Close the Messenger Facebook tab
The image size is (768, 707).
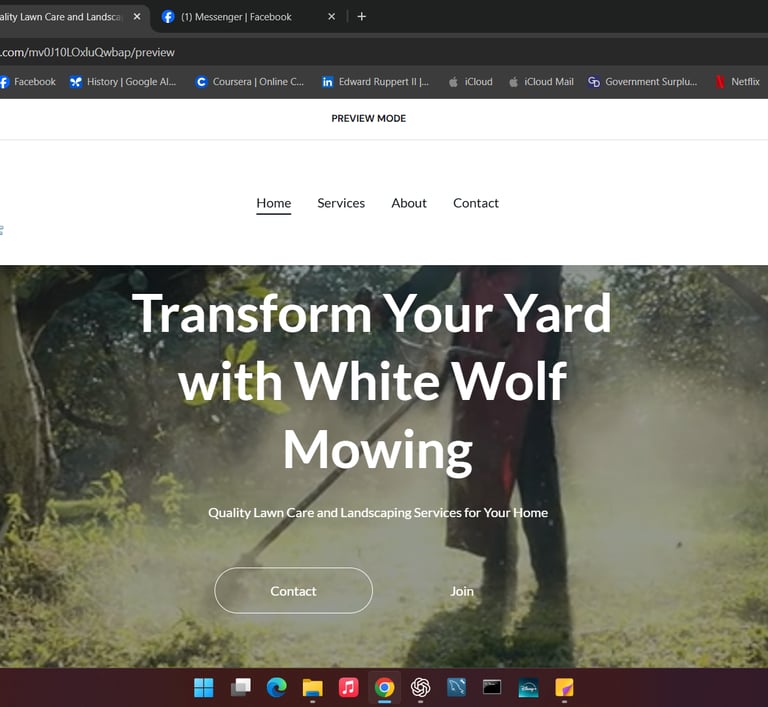click(332, 17)
